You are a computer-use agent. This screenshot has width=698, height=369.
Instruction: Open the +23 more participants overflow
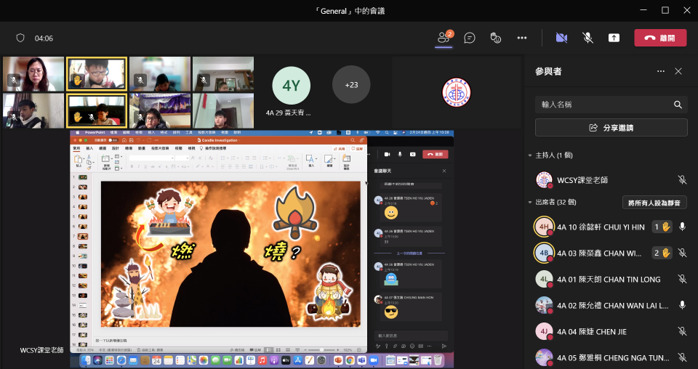[351, 85]
